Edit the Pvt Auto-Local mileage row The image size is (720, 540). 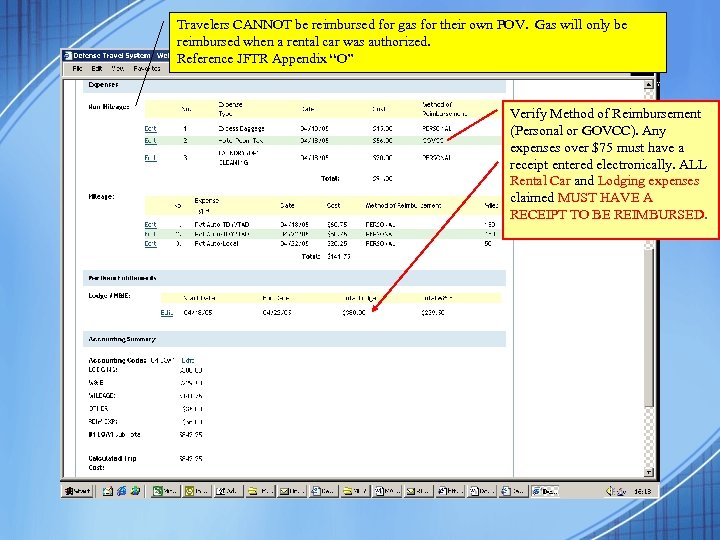pos(150,244)
